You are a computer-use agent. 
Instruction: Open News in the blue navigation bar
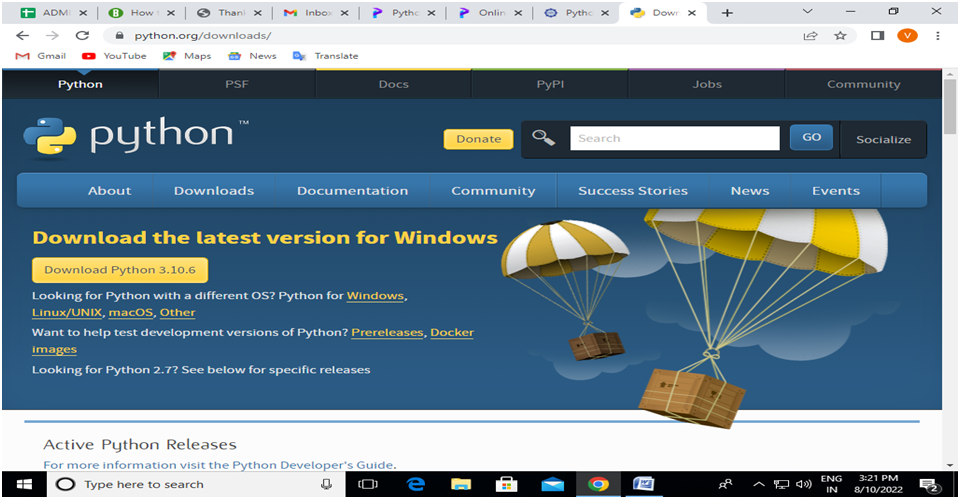point(750,191)
